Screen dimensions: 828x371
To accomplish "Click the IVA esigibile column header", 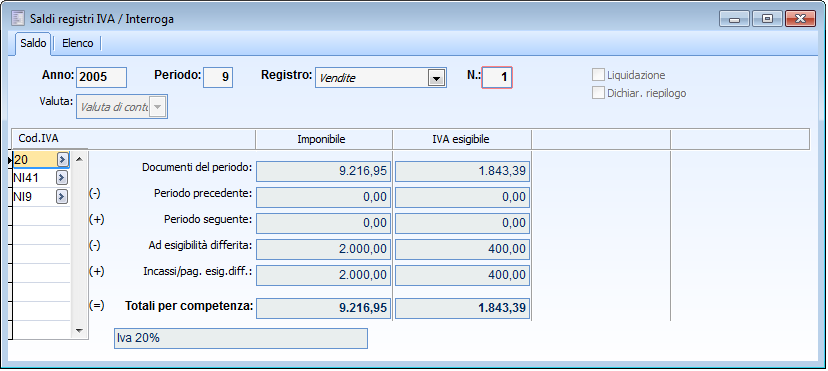I will click(x=462, y=139).
